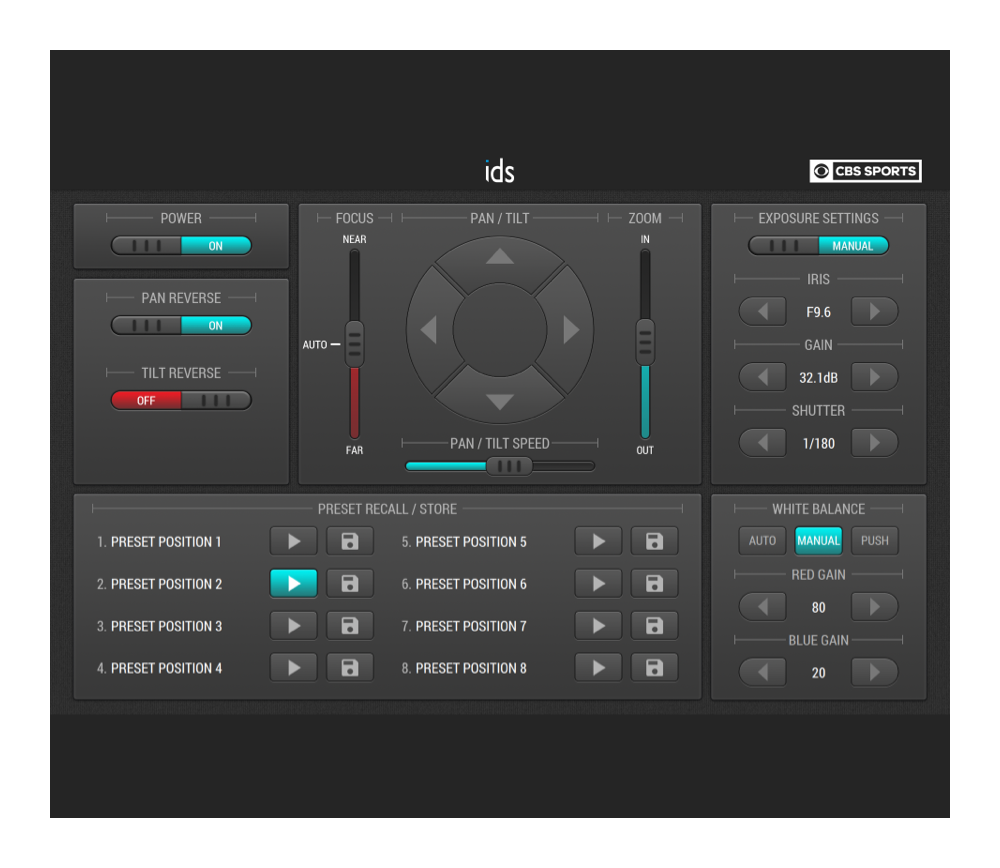The image size is (1000, 868).
Task: Increase the Iris value
Action: [x=874, y=311]
